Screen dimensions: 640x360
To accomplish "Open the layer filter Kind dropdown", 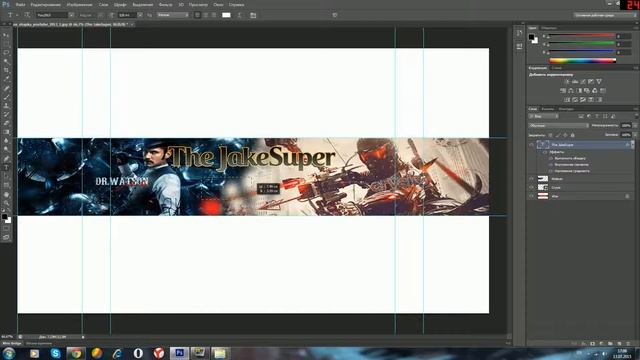I will [x=544, y=117].
